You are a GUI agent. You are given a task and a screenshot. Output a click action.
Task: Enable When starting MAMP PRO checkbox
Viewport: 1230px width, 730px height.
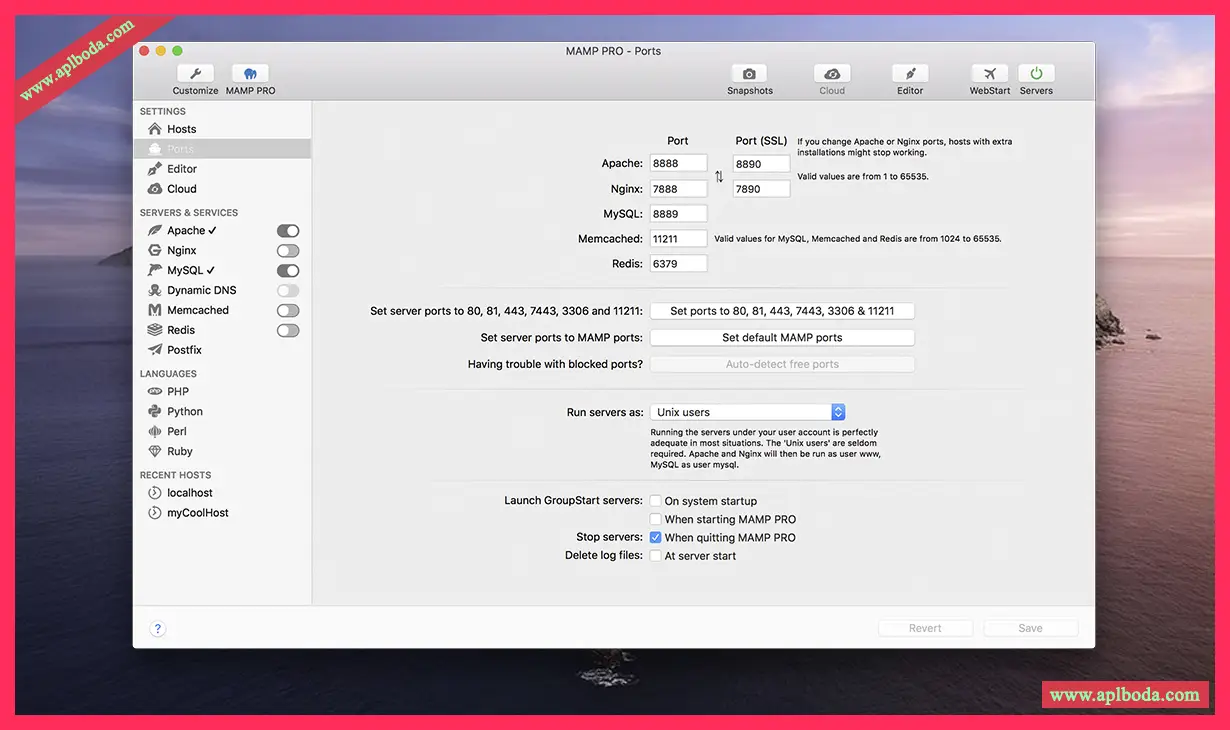(656, 519)
